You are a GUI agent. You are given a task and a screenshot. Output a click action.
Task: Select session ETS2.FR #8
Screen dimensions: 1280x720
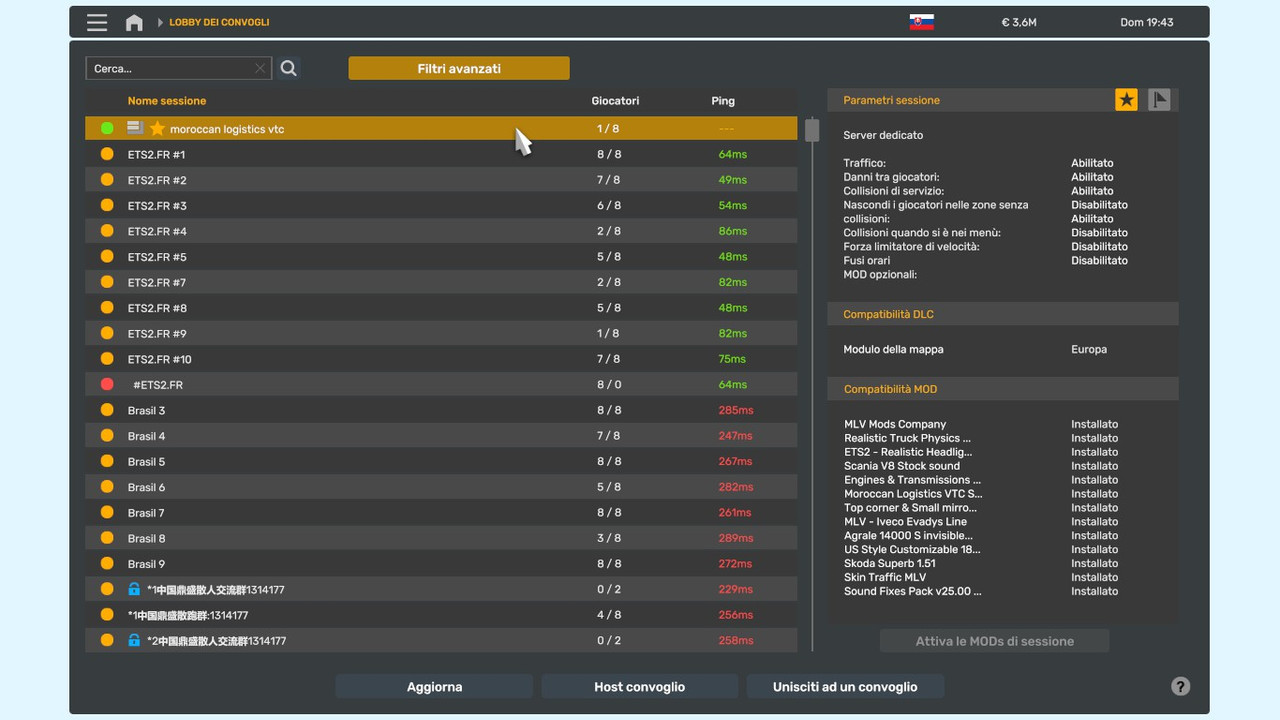[x=441, y=308]
